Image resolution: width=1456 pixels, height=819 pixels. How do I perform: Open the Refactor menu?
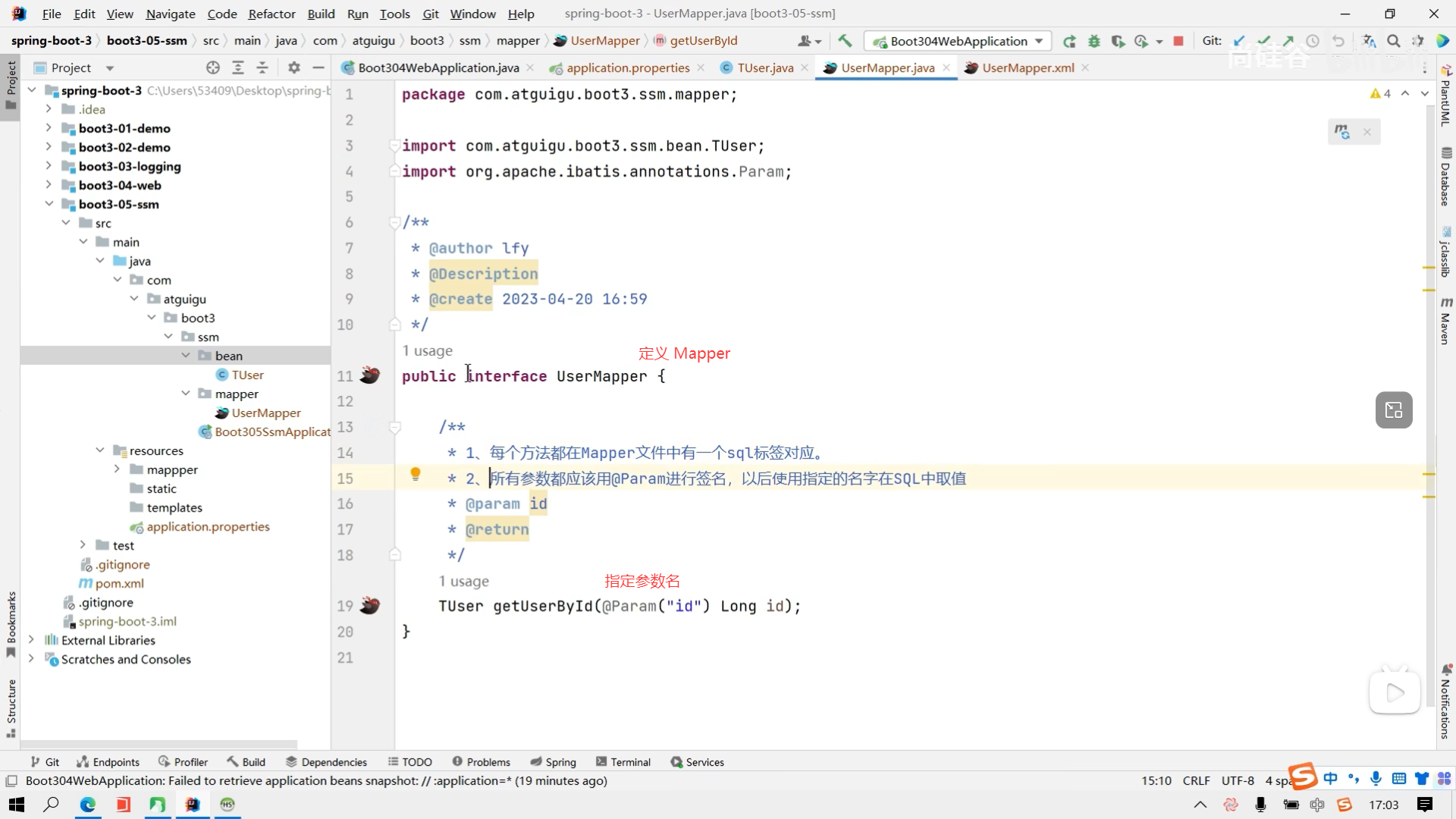point(271,14)
